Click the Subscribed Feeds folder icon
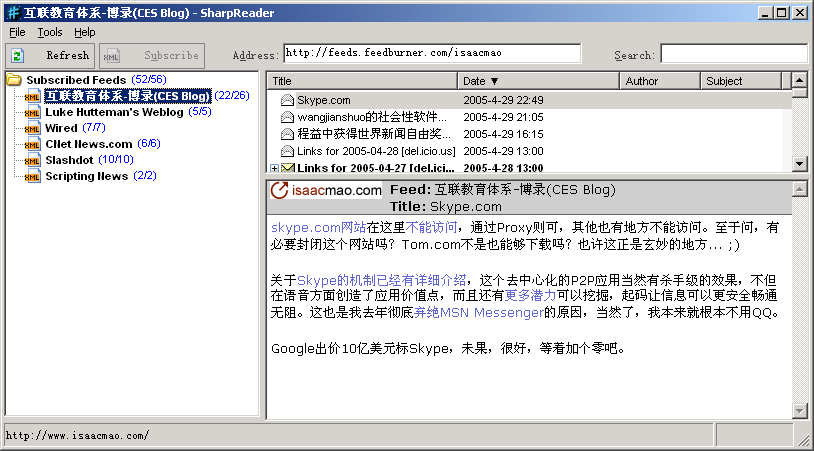This screenshot has width=814, height=451. (x=14, y=80)
